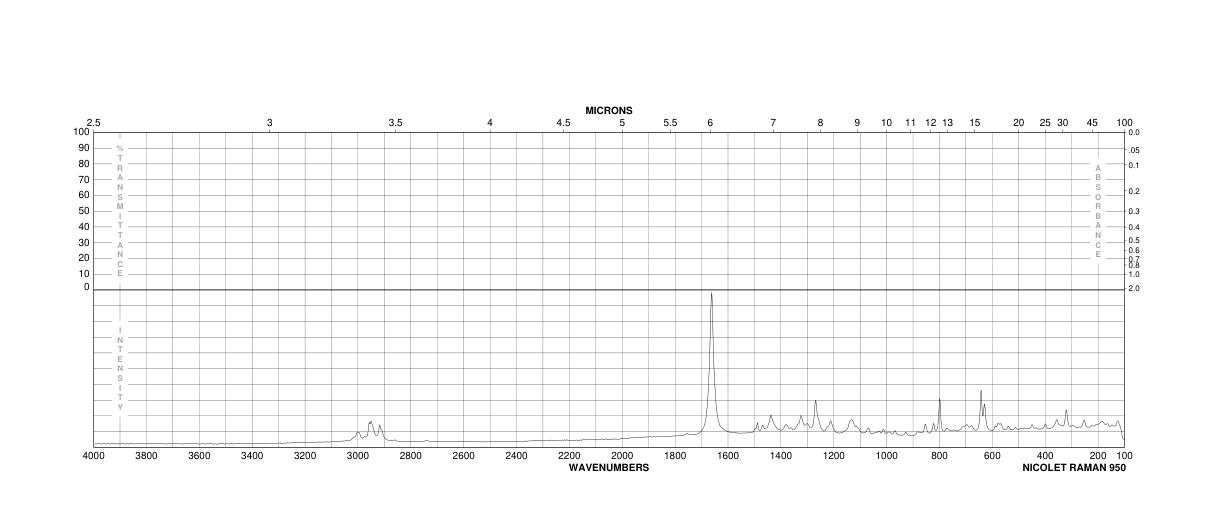Click the 45 microns tick label
The height and width of the screenshot is (528, 1224).
tap(1092, 123)
